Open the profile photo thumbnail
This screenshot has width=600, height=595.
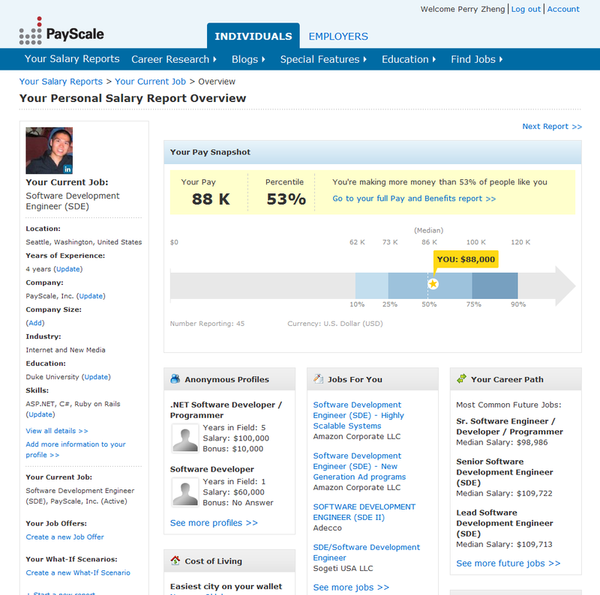[x=49, y=150]
